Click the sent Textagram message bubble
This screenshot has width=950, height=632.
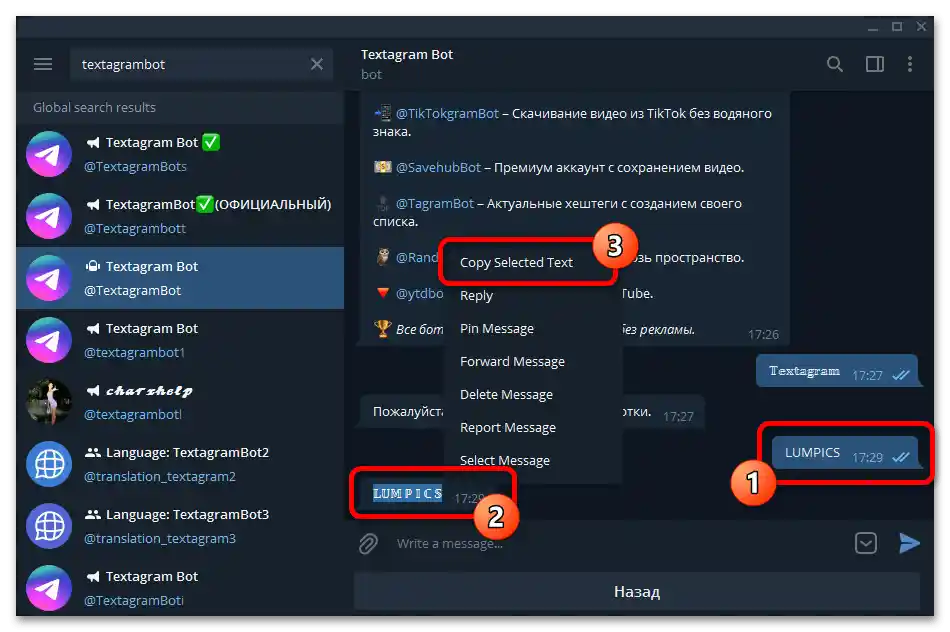point(837,371)
